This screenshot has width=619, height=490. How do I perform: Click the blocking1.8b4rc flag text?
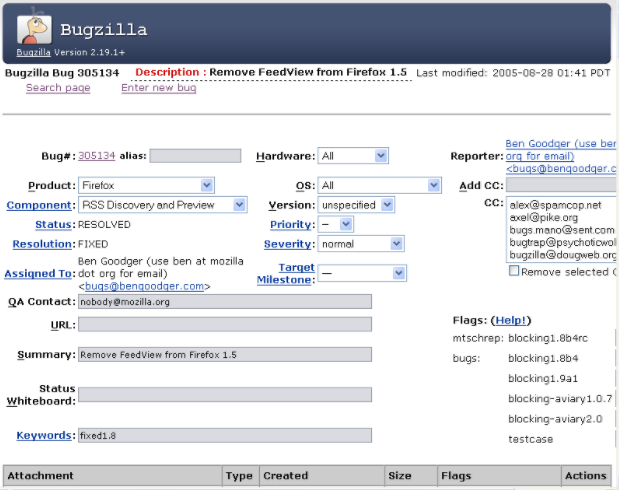(548, 338)
